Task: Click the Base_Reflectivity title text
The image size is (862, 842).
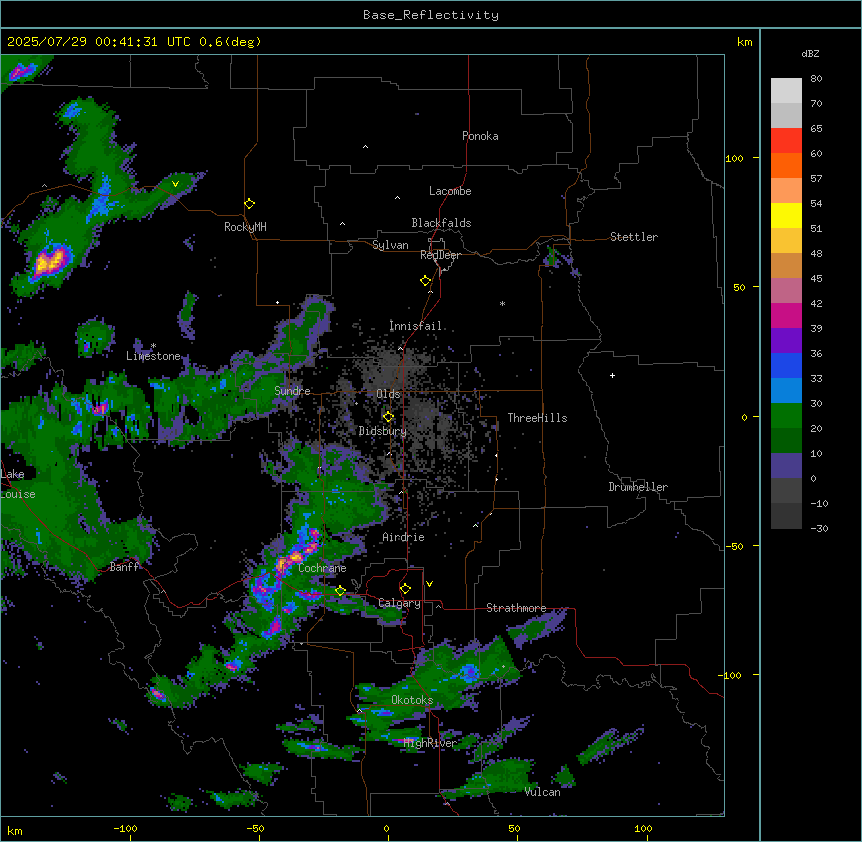Action: point(431,15)
